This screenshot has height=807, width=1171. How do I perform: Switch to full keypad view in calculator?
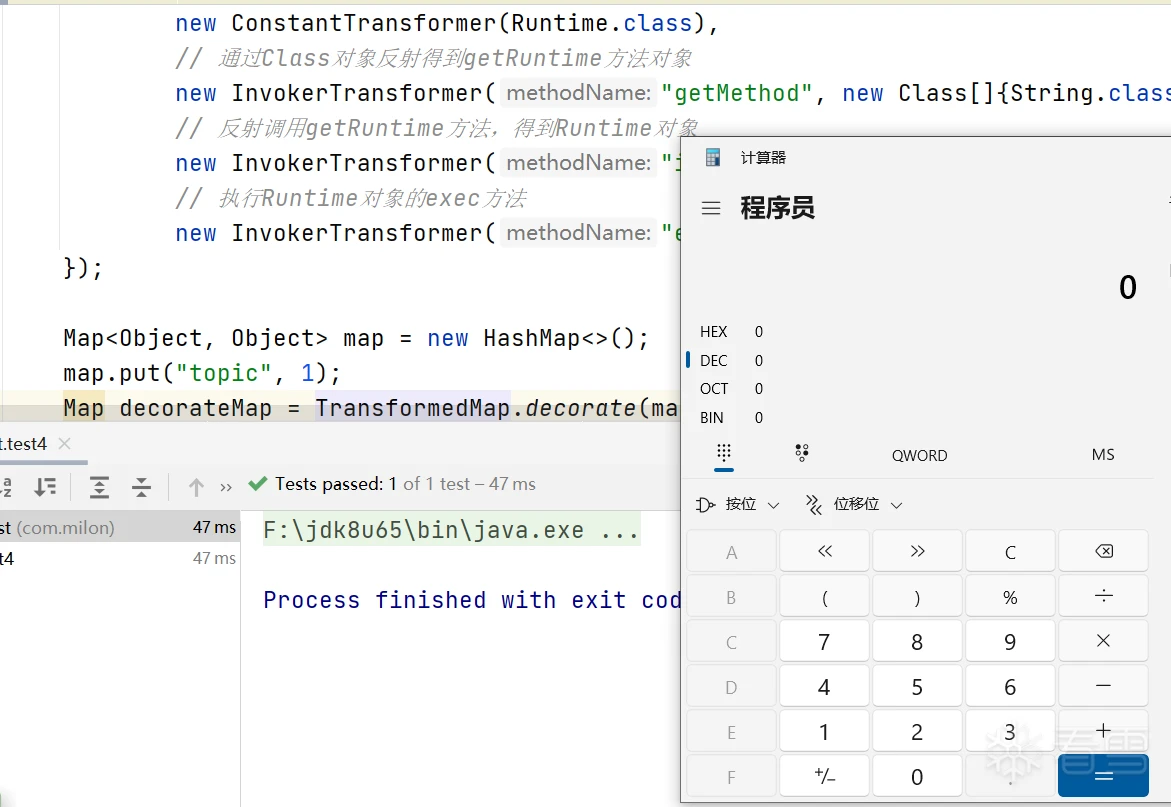(x=724, y=454)
